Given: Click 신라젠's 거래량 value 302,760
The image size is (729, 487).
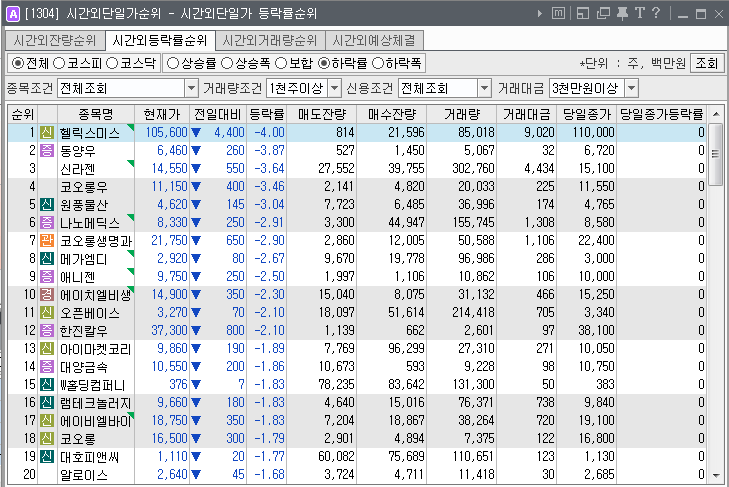Looking at the screenshot, I should 473,169.
